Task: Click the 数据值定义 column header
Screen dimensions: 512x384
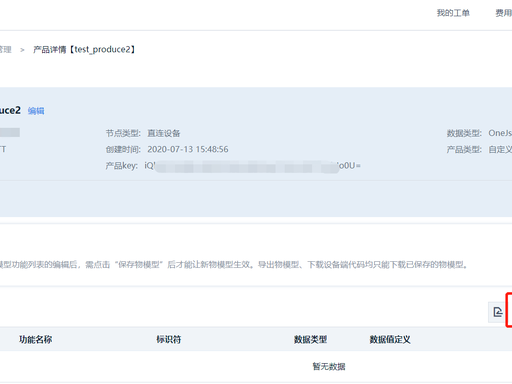Action: pos(390,339)
